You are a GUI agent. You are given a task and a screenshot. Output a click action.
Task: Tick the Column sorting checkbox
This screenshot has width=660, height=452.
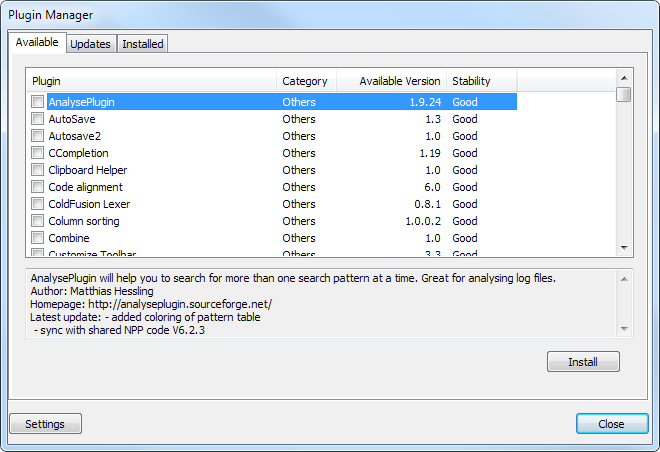pyautogui.click(x=37, y=221)
